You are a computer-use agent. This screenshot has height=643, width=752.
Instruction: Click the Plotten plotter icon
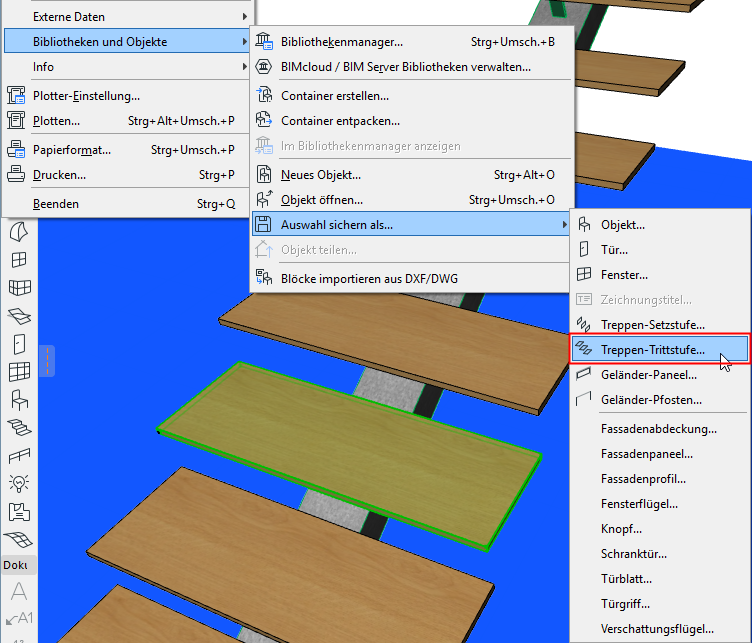click(x=16, y=120)
